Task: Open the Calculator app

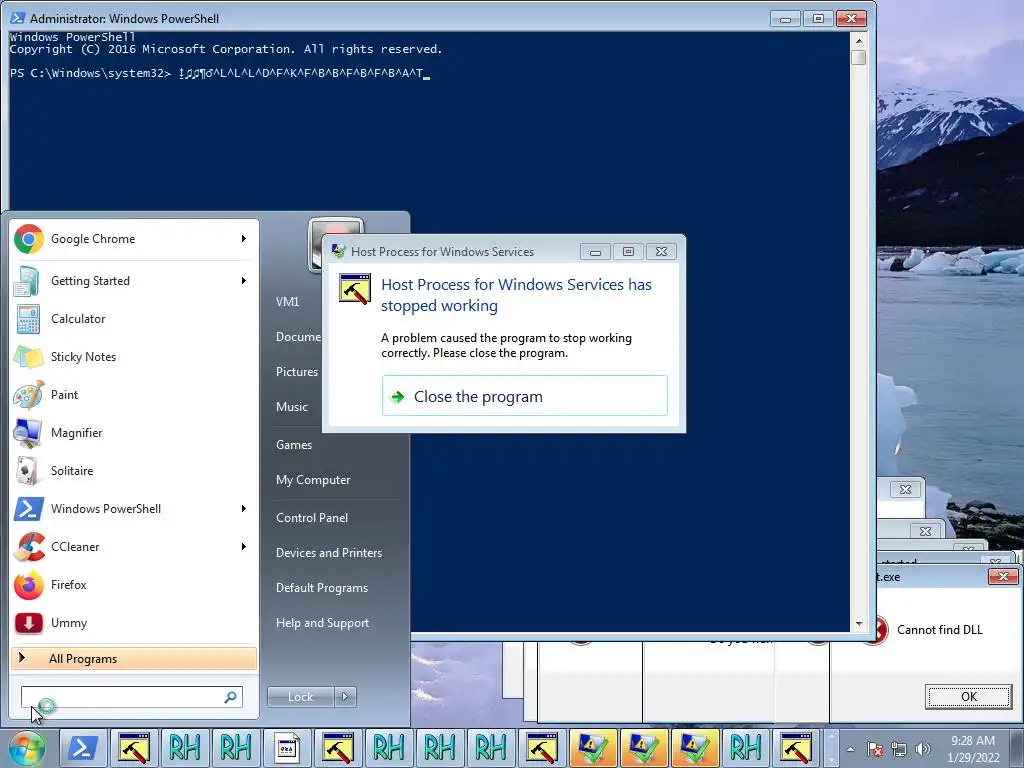Action: 134,319
